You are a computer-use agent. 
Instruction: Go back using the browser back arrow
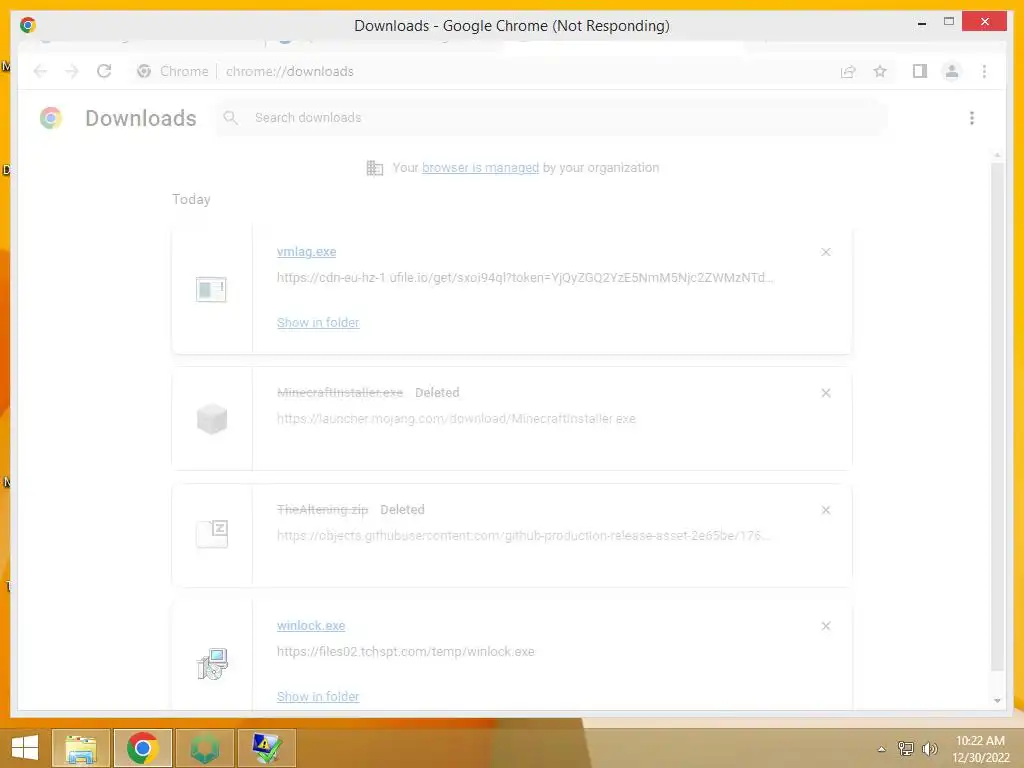[x=40, y=71]
